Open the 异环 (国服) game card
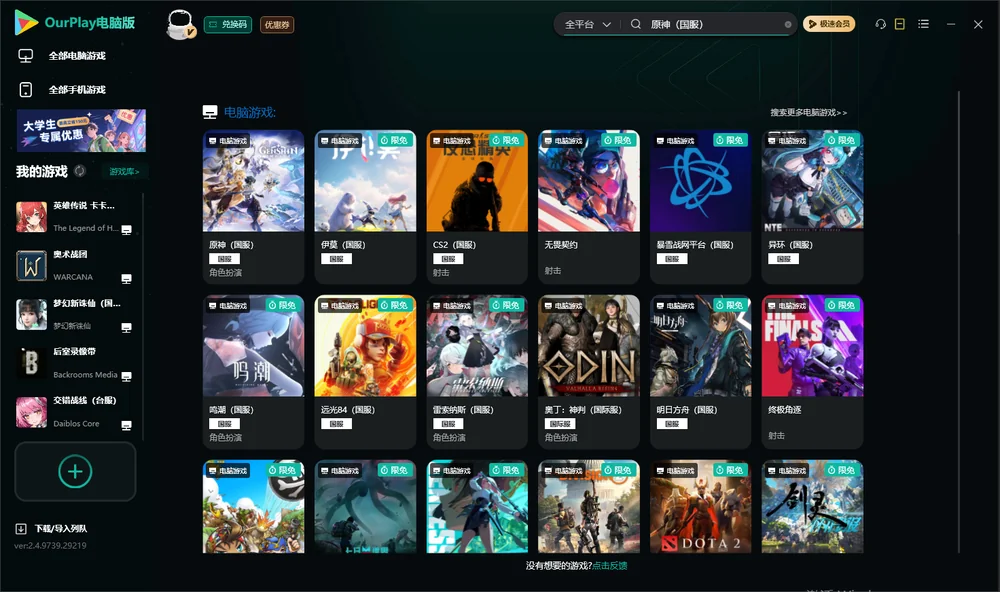 812,207
